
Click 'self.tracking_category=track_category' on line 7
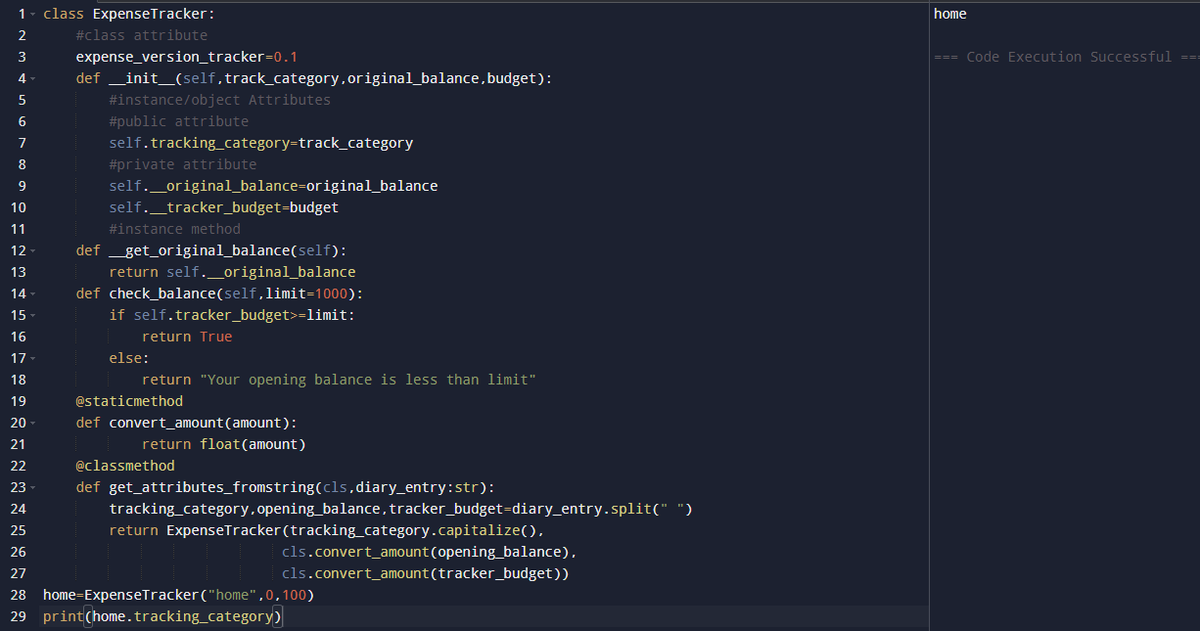pyautogui.click(x=261, y=143)
